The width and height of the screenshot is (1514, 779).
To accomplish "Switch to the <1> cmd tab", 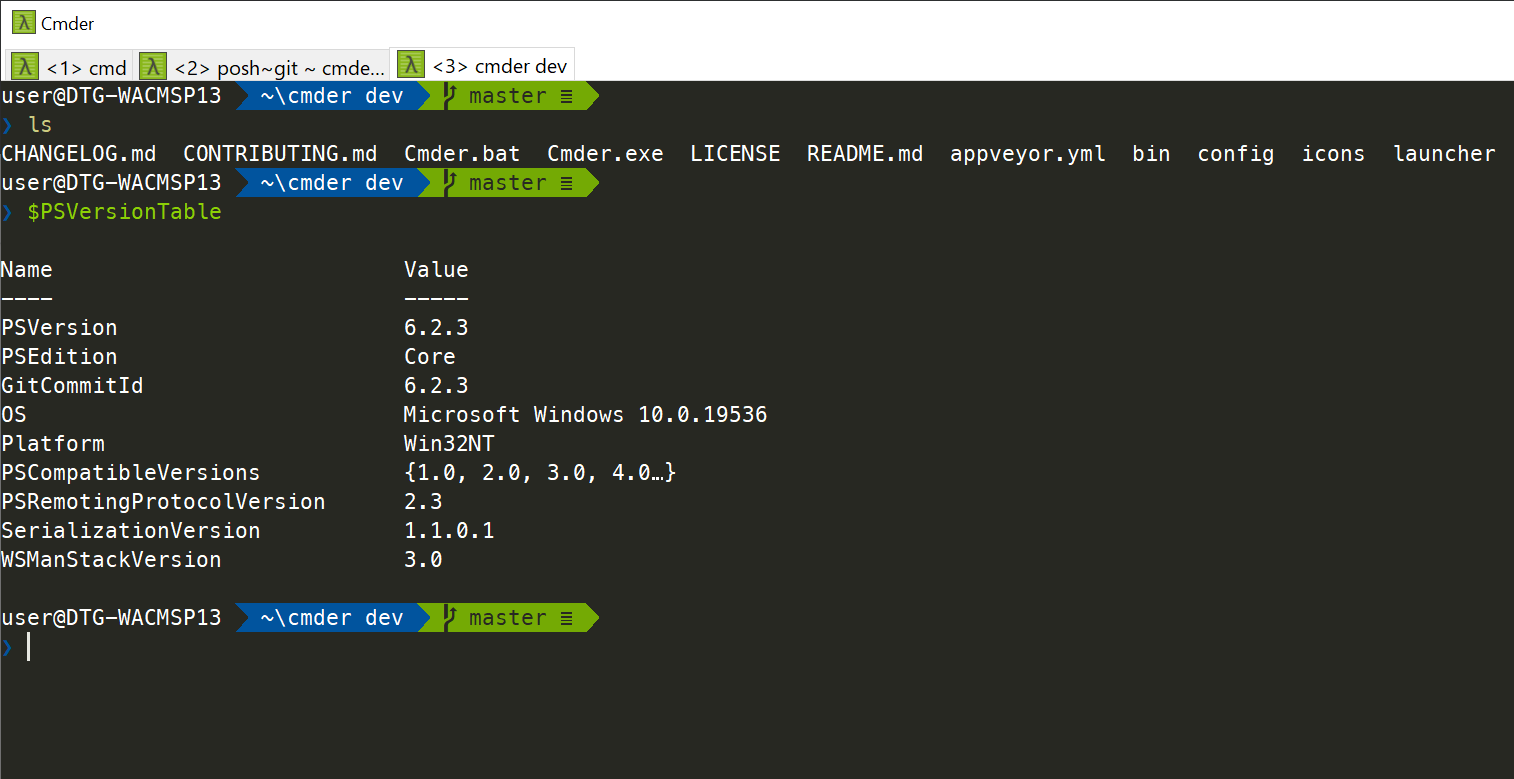I will (x=87, y=67).
